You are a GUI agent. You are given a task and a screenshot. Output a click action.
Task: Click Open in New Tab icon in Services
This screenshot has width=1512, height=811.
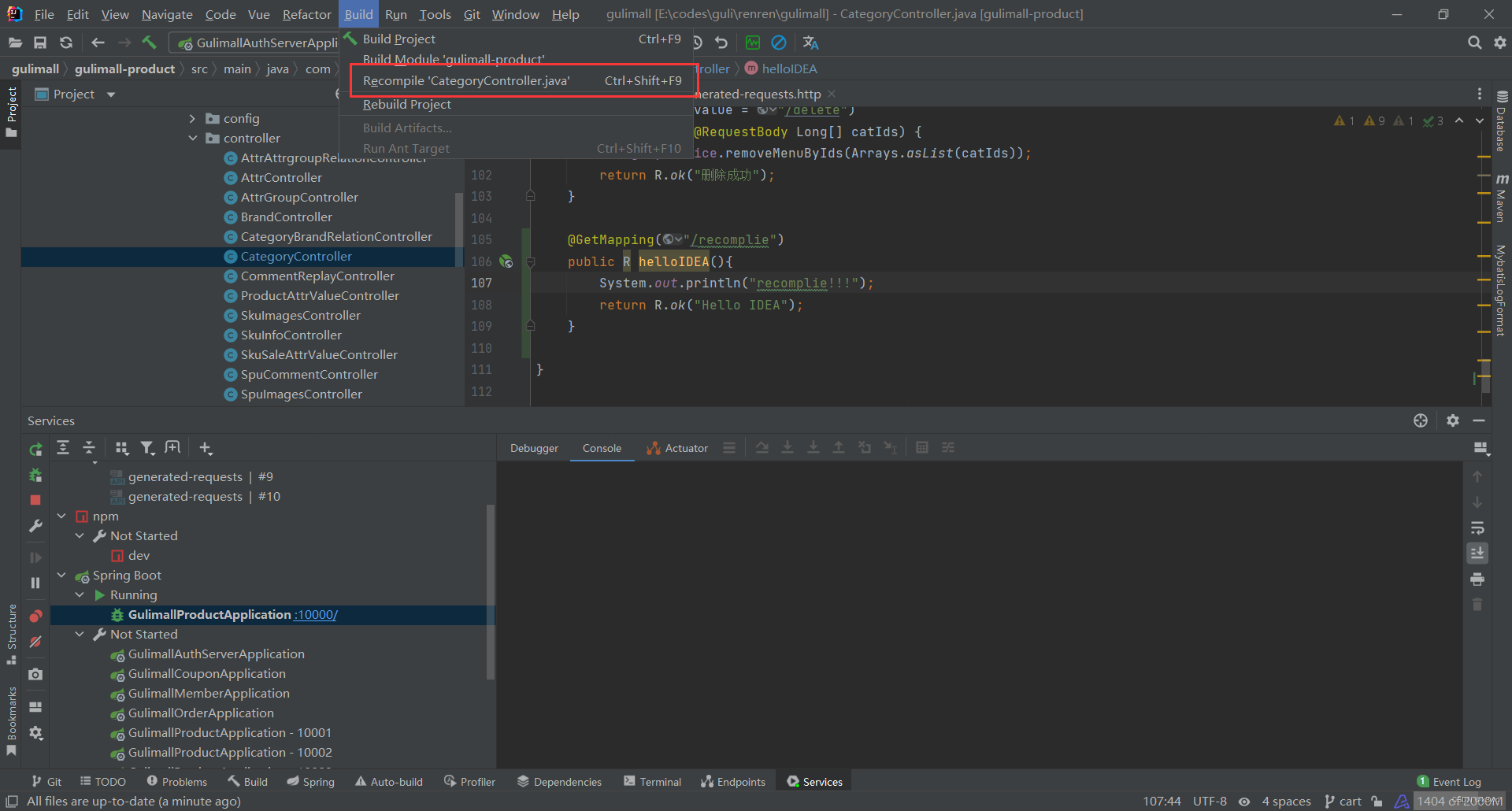click(172, 447)
